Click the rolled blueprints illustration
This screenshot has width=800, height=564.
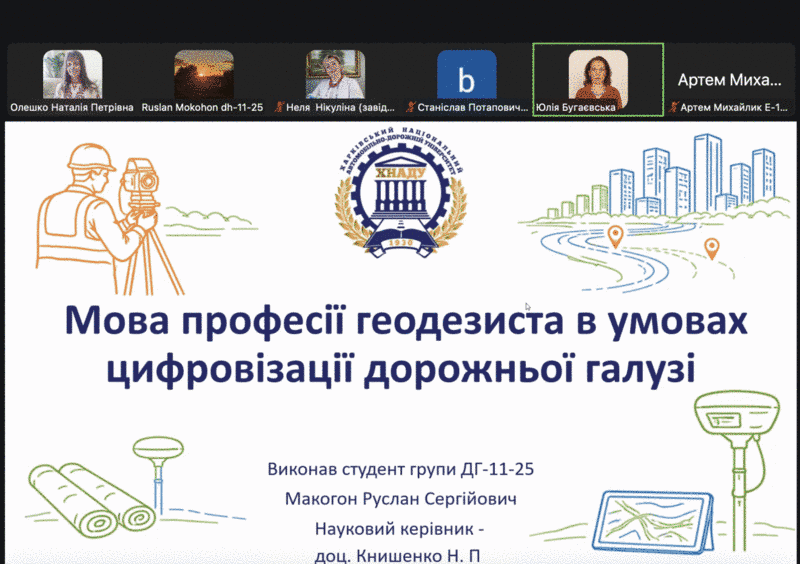click(x=74, y=496)
